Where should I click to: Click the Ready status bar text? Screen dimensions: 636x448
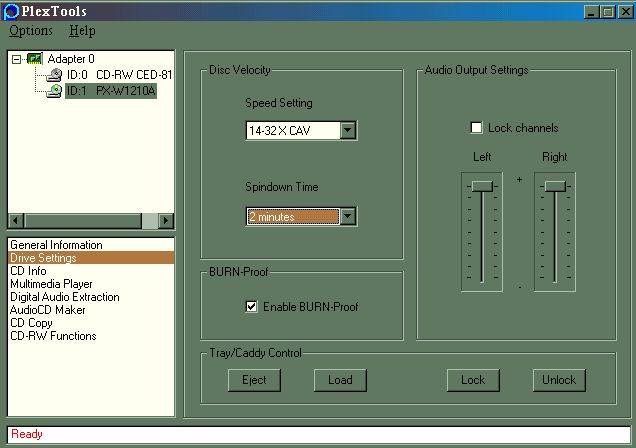coord(27,434)
